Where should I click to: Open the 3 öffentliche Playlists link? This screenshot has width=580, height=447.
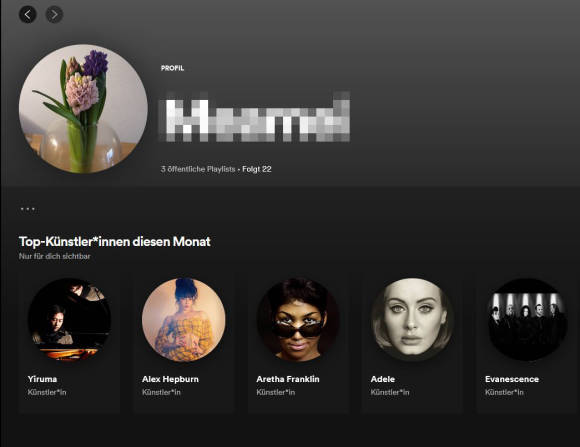point(198,169)
